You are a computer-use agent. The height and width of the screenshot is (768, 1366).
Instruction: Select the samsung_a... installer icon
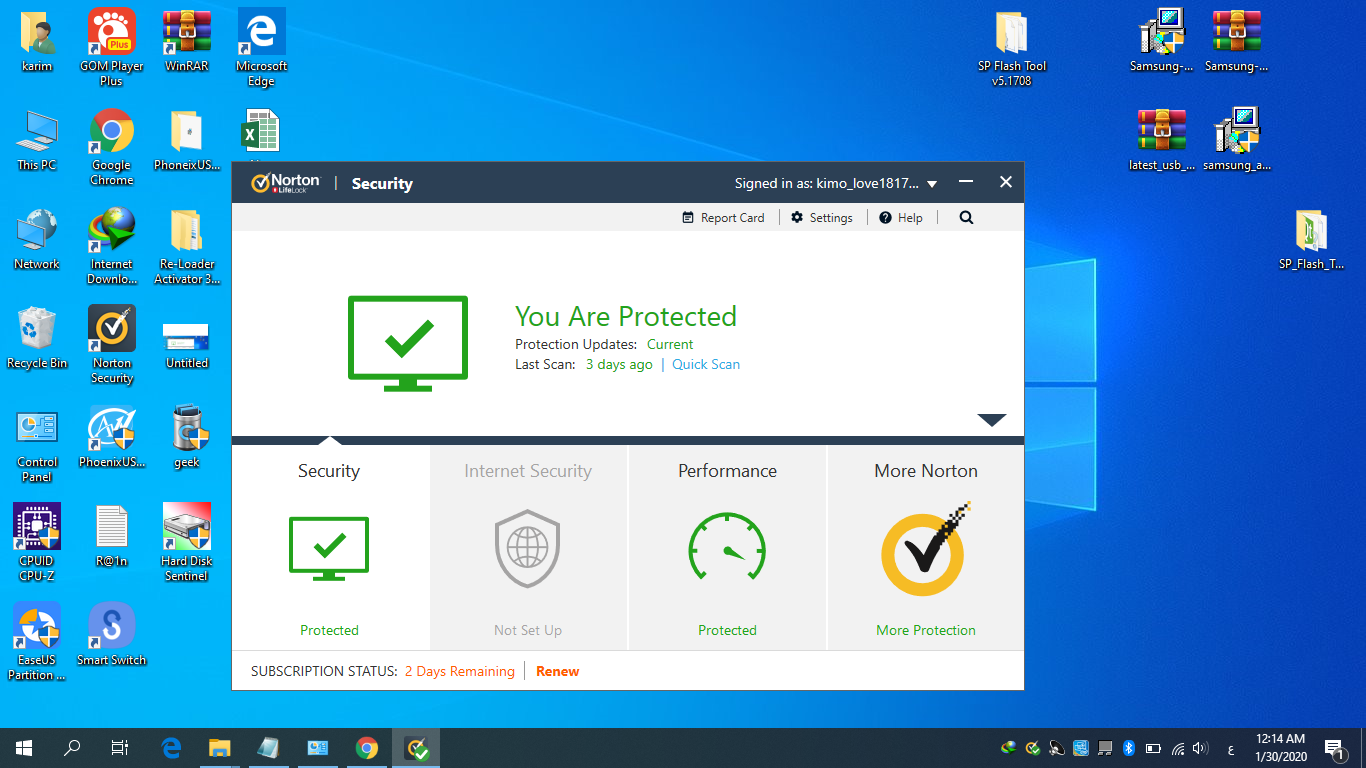1237,140
